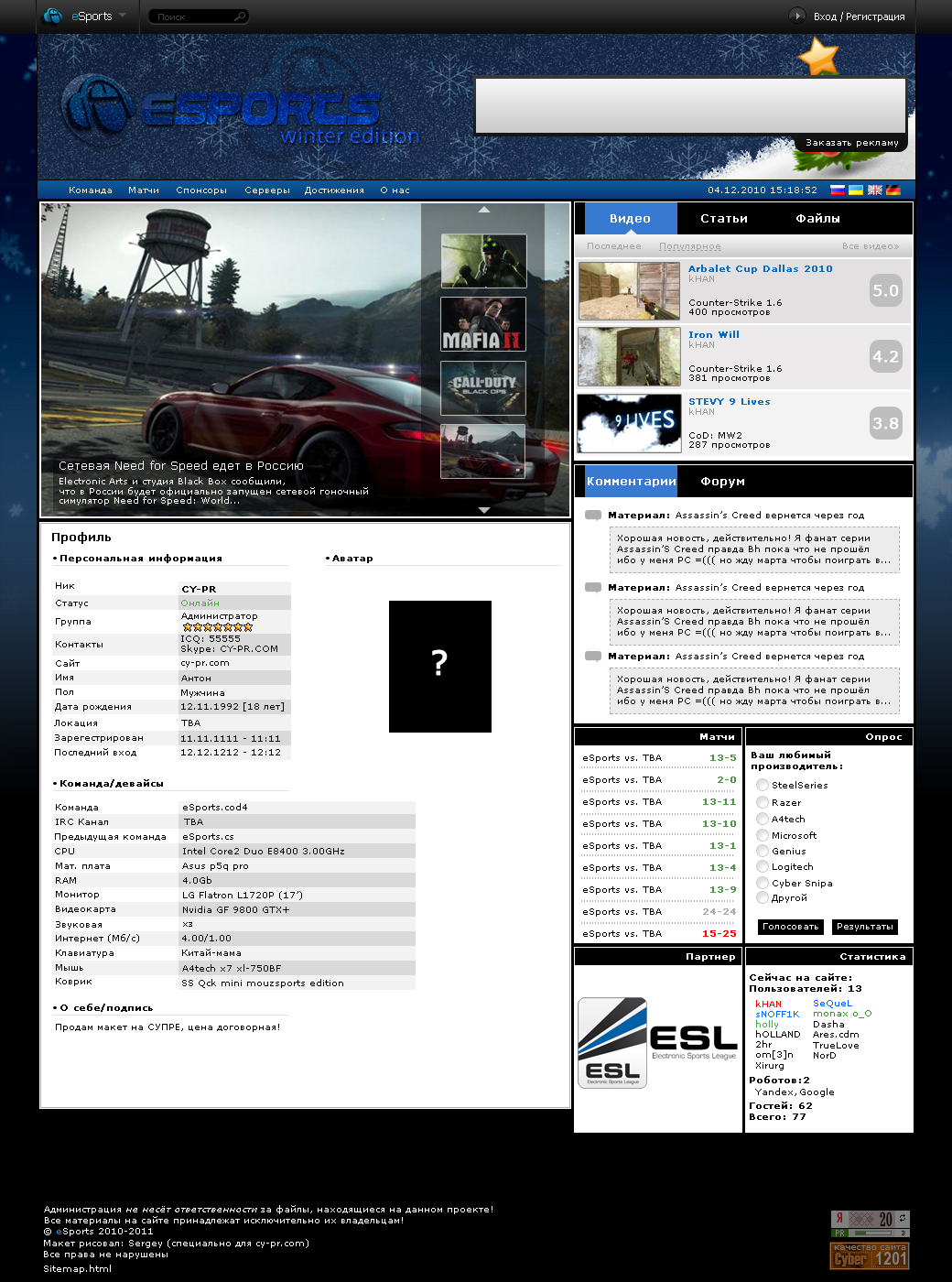Click the match score 24-24
The height and width of the screenshot is (1282, 952).
(719, 912)
